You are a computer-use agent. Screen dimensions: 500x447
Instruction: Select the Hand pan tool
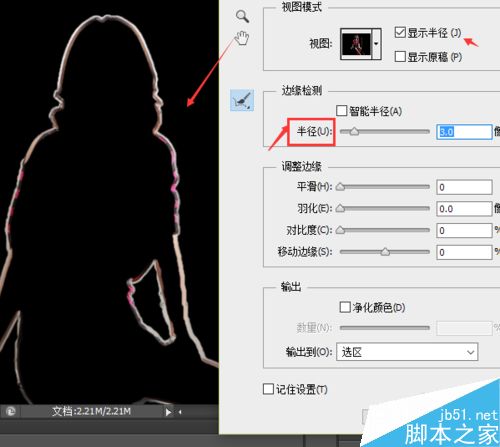pyautogui.click(x=242, y=38)
